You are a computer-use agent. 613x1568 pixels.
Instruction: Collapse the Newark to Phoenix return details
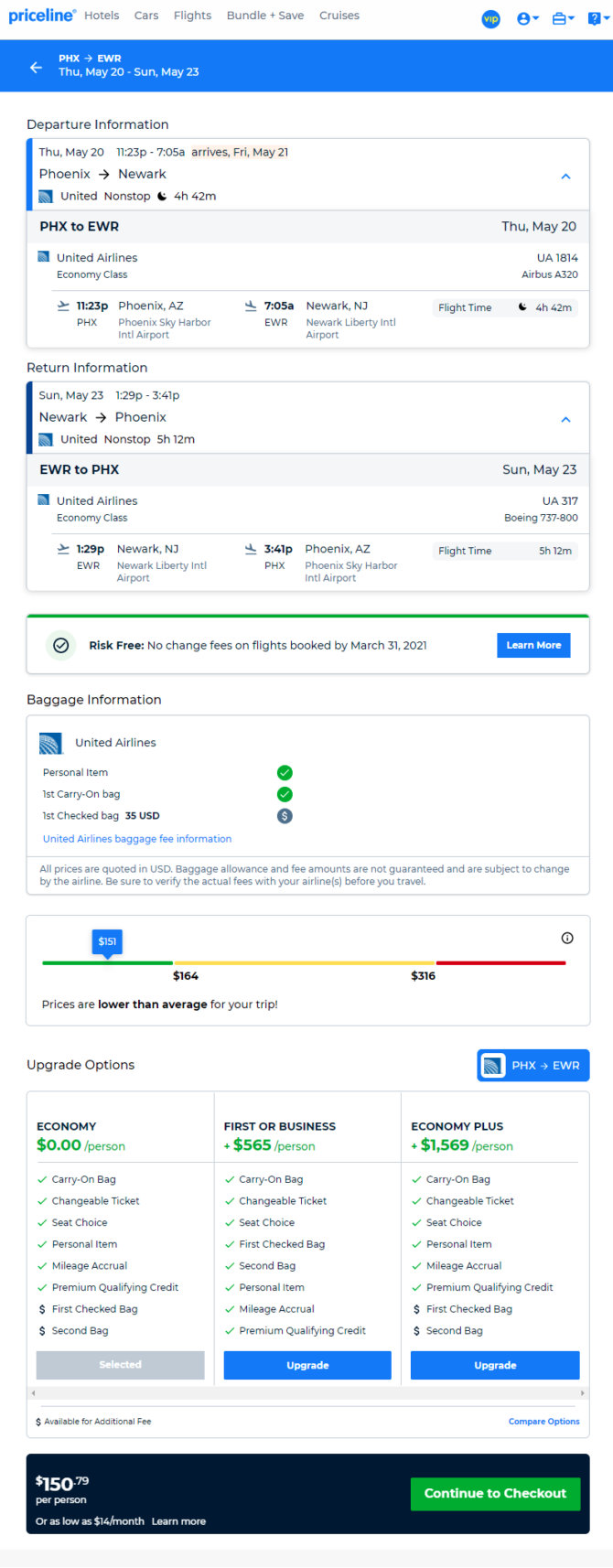[x=565, y=420]
